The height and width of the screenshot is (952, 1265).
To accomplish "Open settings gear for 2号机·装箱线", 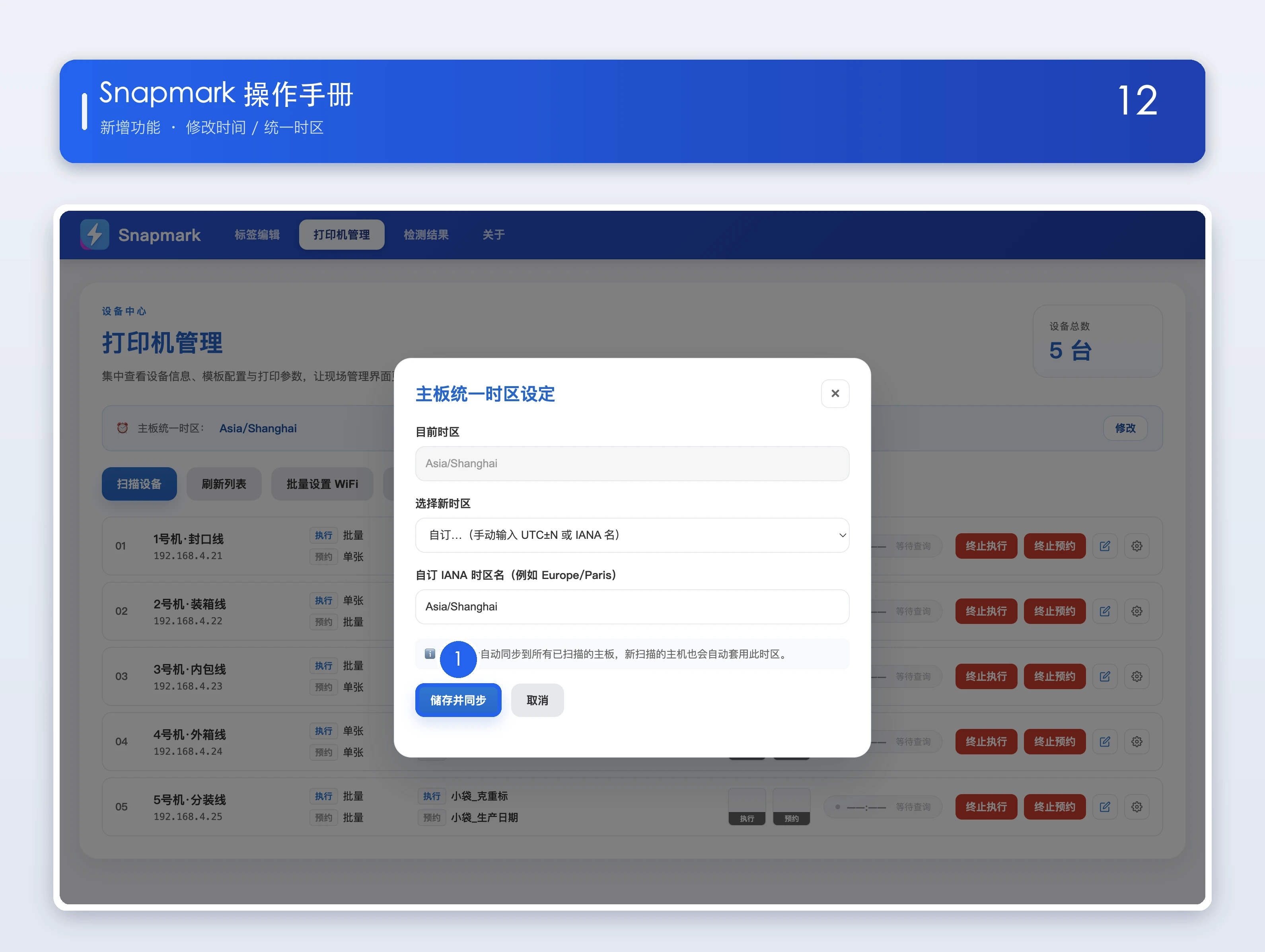I will [x=1137, y=611].
